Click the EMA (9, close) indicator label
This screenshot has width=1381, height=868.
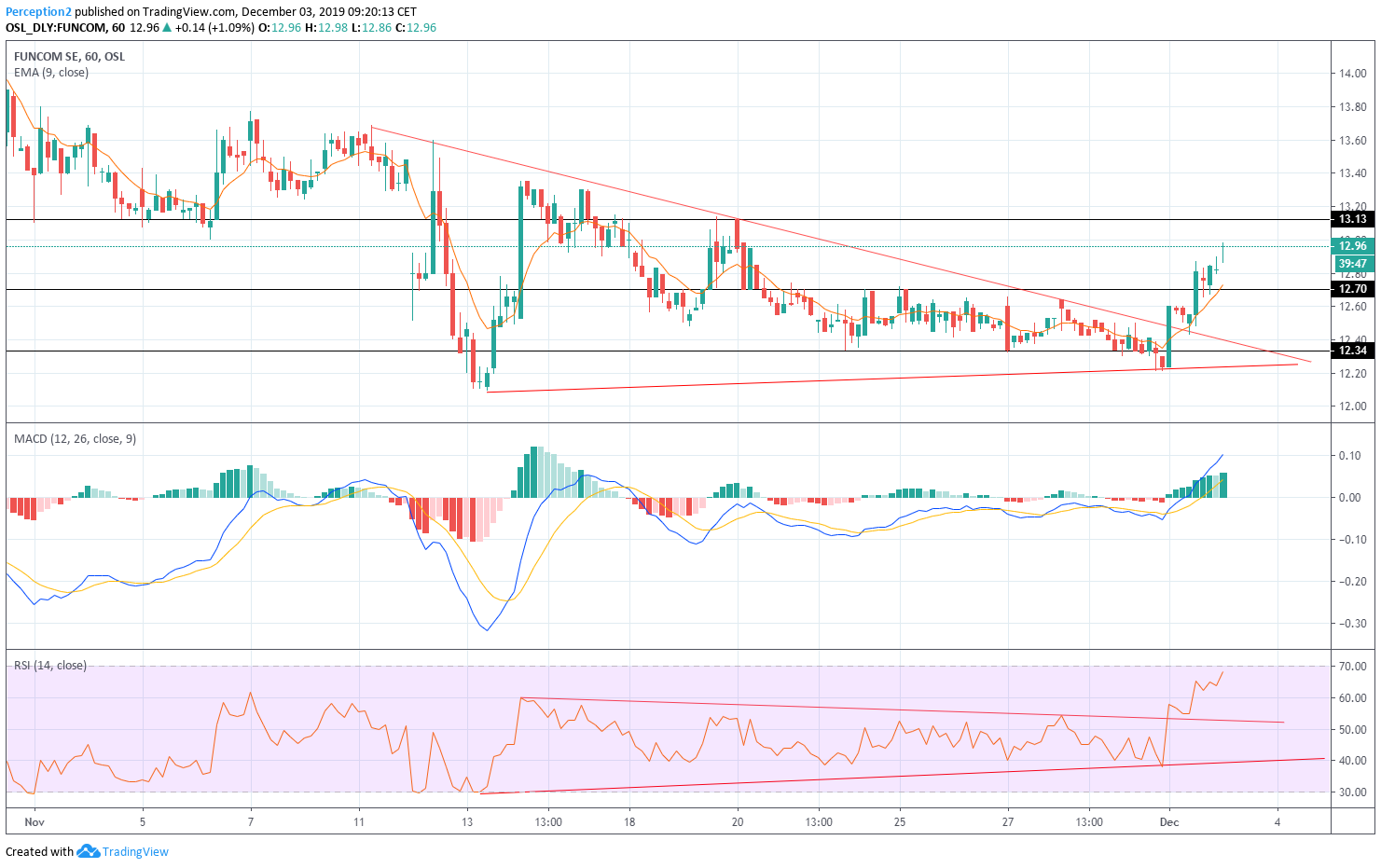pyautogui.click(x=51, y=73)
